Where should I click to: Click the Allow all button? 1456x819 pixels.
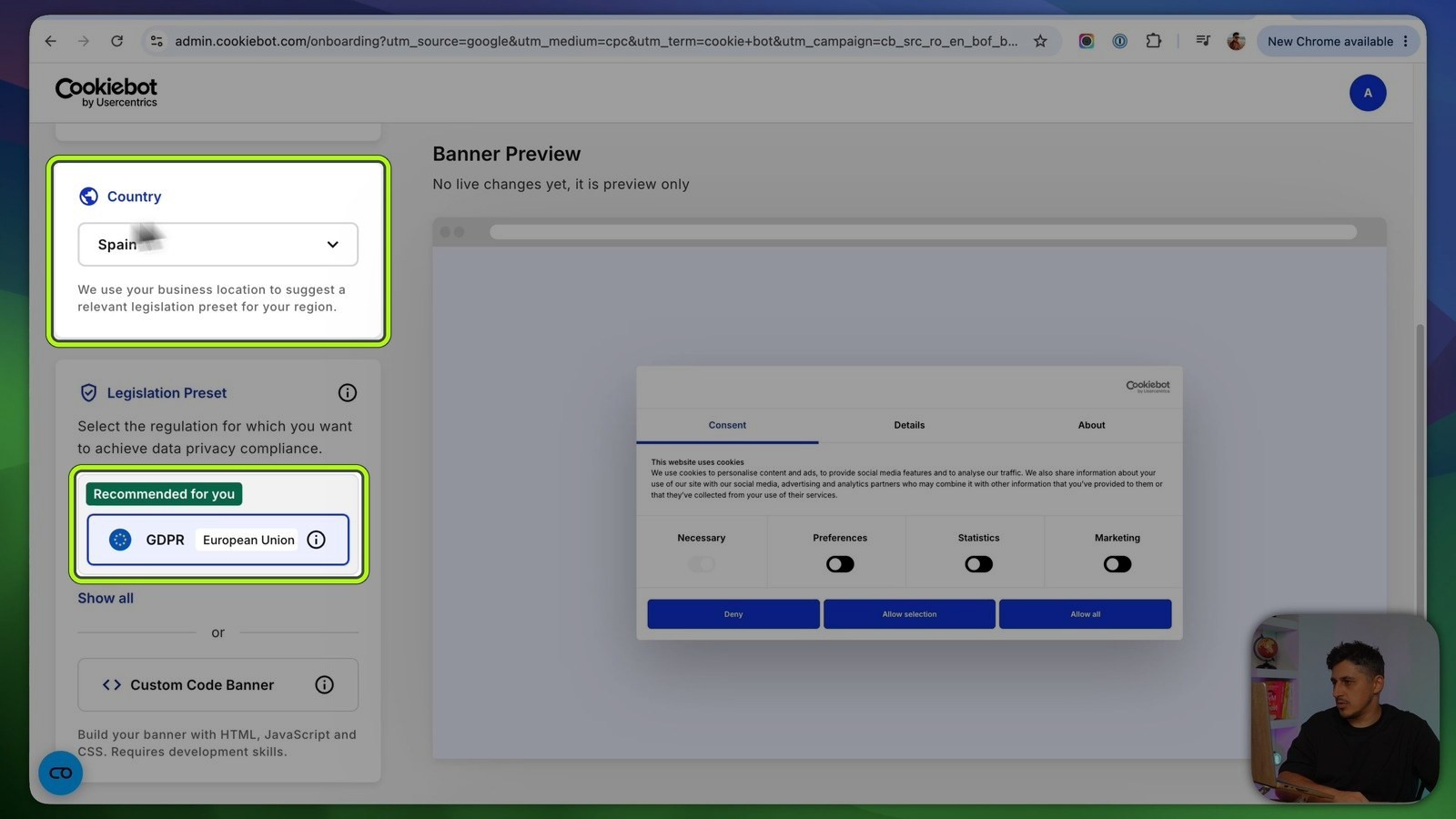click(x=1085, y=614)
